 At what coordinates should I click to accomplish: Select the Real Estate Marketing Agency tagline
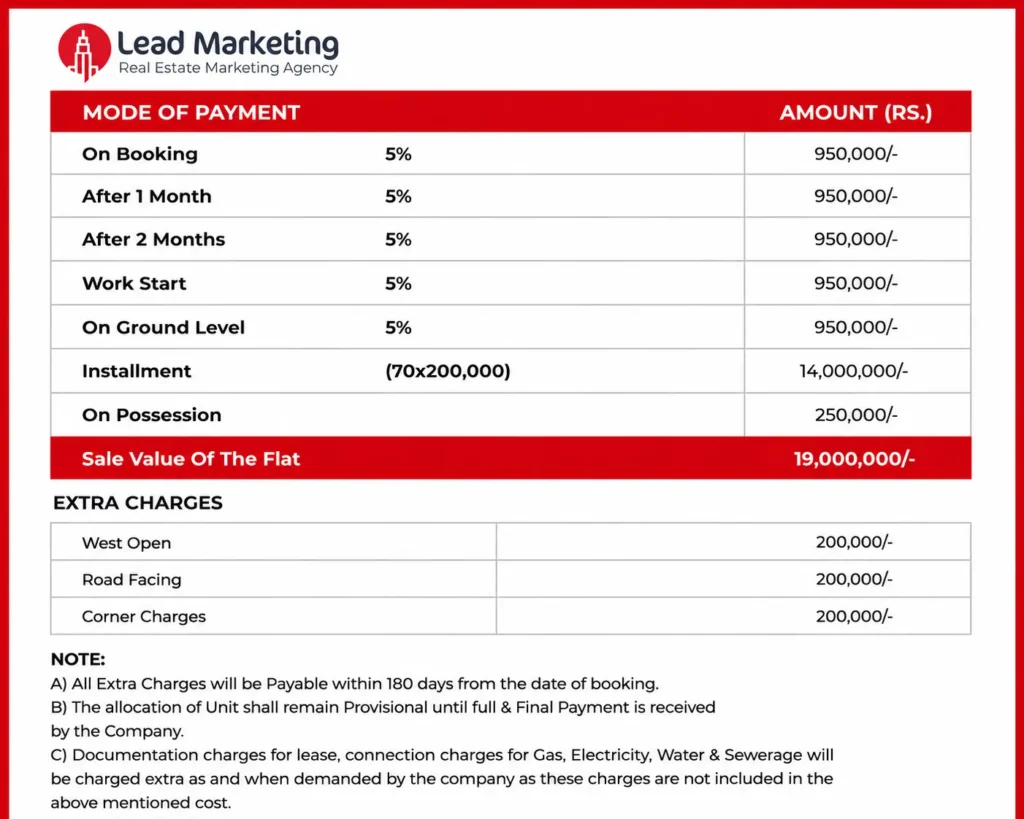tap(228, 68)
